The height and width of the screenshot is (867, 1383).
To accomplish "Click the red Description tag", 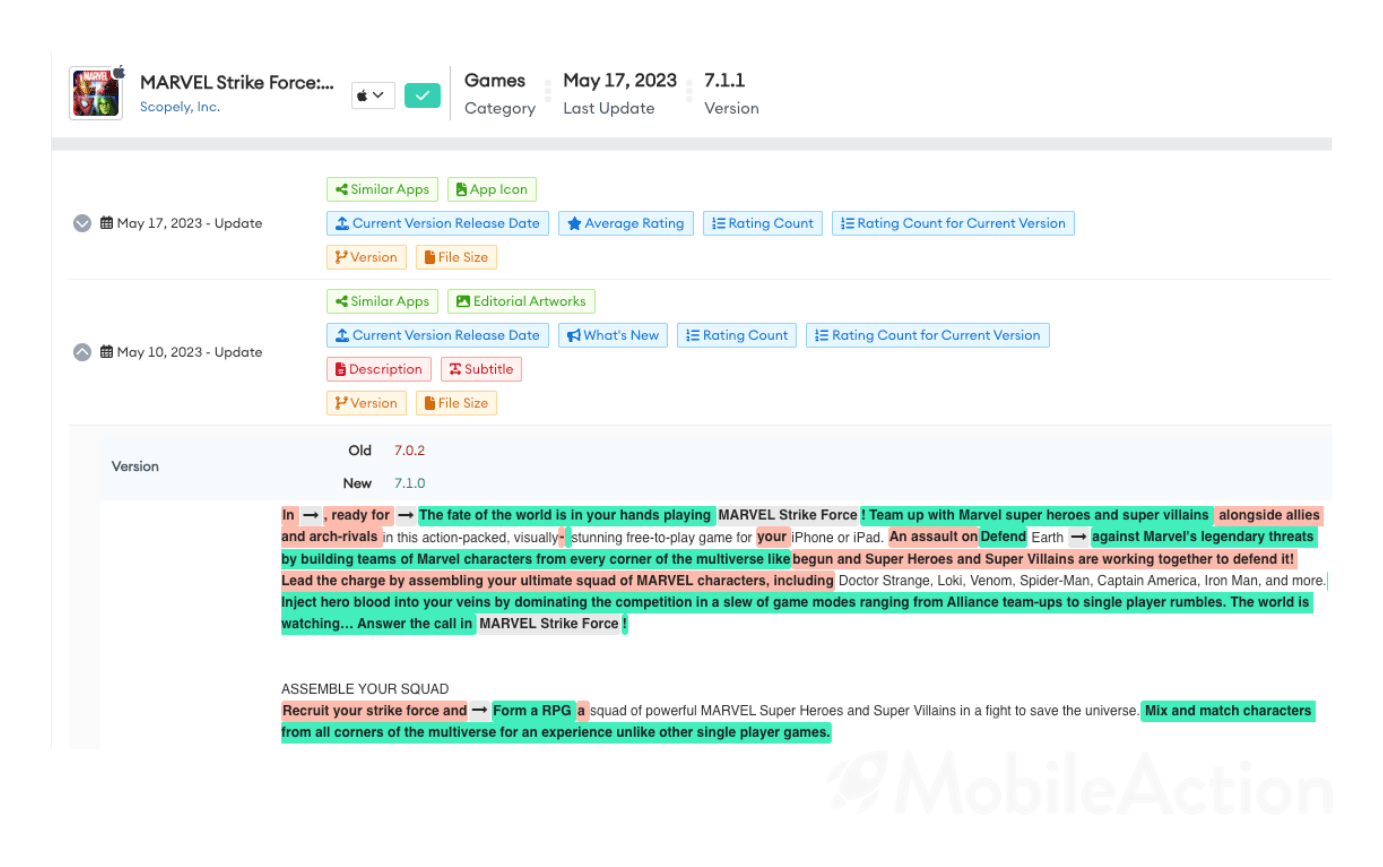I will (379, 369).
